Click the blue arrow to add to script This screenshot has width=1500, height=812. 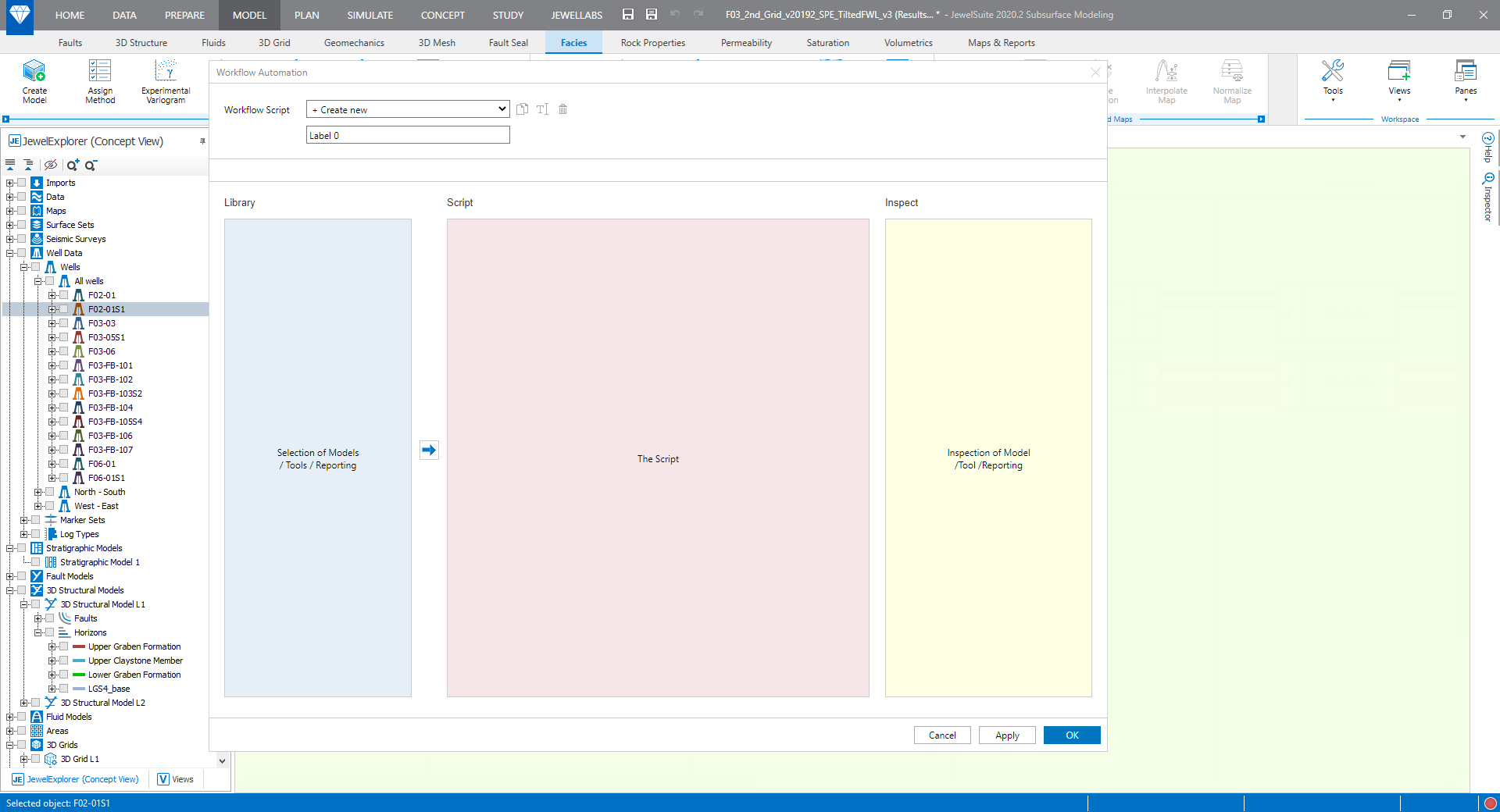pos(429,450)
